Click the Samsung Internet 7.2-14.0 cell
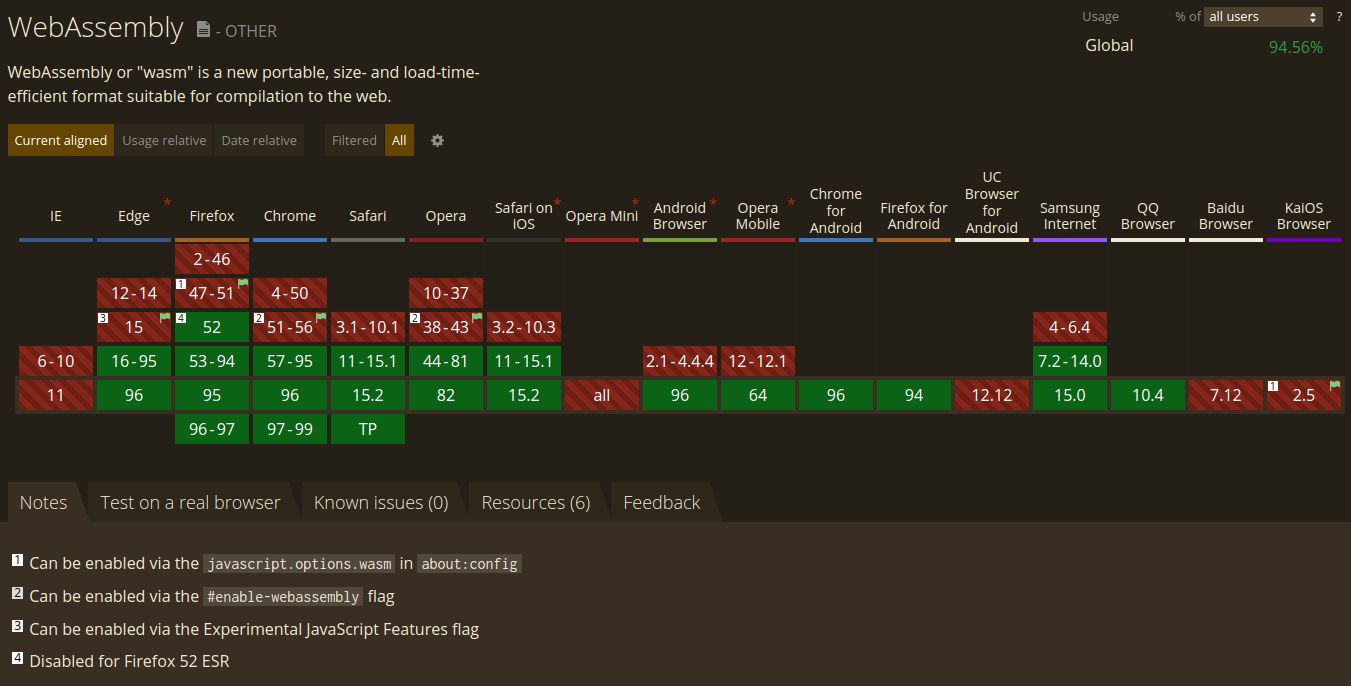 click(1070, 361)
